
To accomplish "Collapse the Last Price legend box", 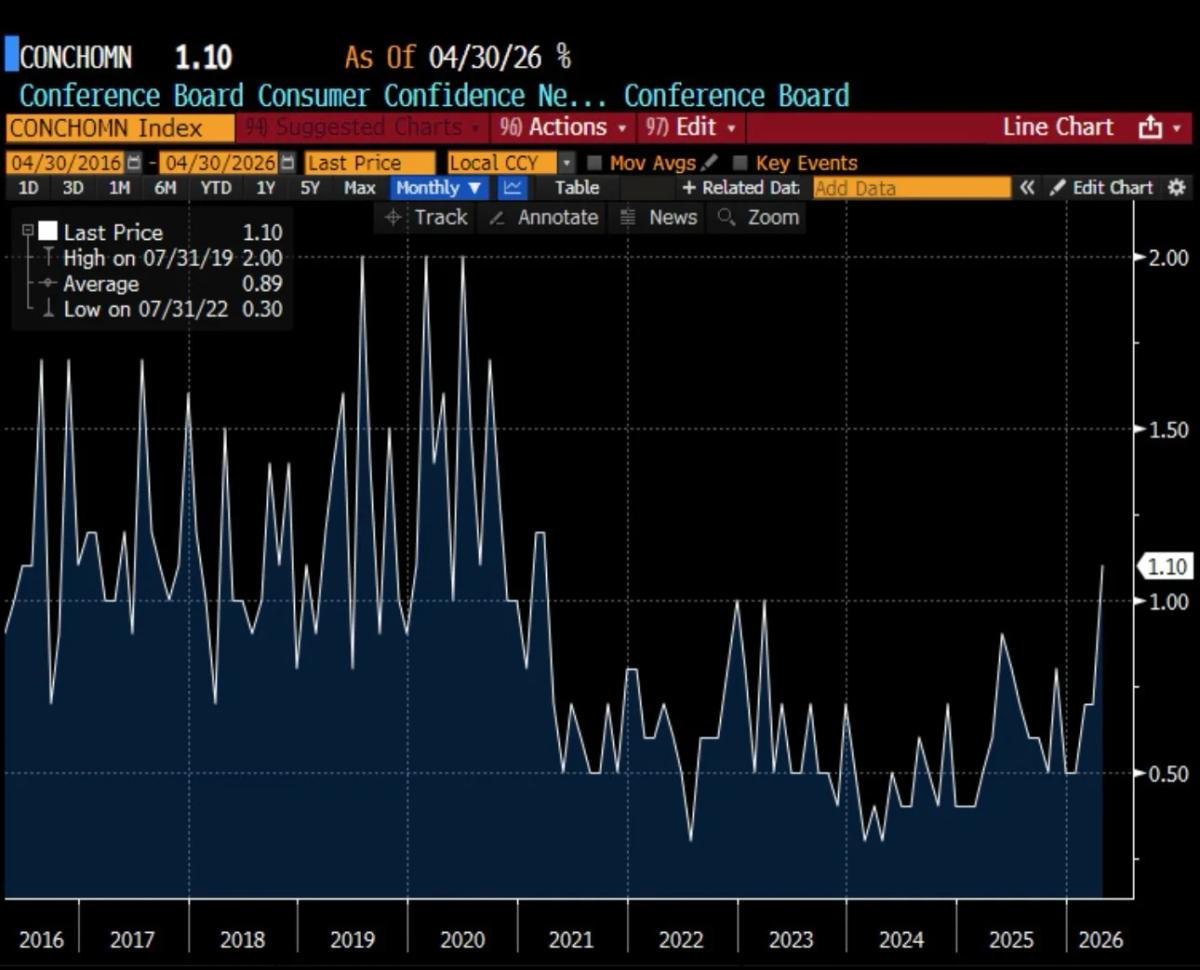I will (28, 231).
